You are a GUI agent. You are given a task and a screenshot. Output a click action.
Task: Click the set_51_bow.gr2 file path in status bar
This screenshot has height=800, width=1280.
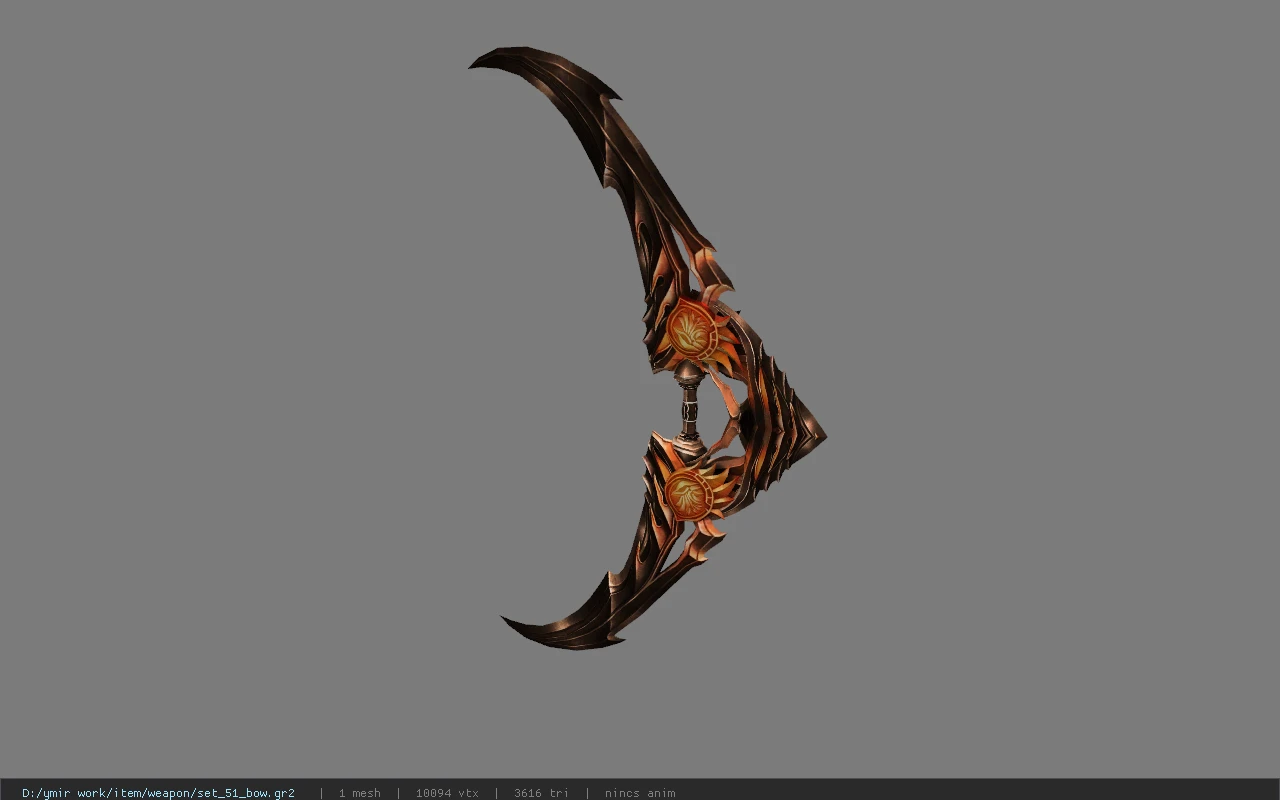[158, 793]
